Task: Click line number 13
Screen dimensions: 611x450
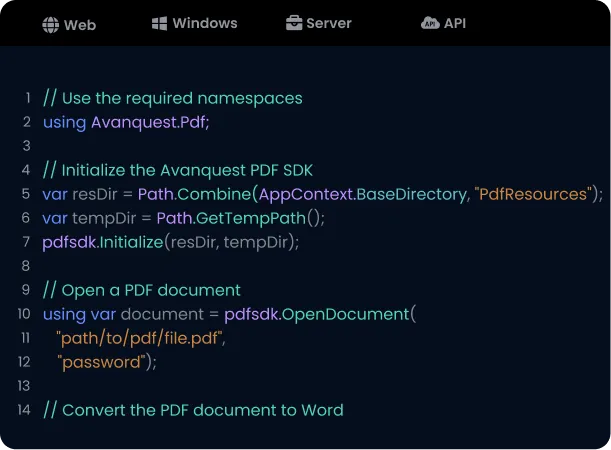Action: click(x=24, y=386)
